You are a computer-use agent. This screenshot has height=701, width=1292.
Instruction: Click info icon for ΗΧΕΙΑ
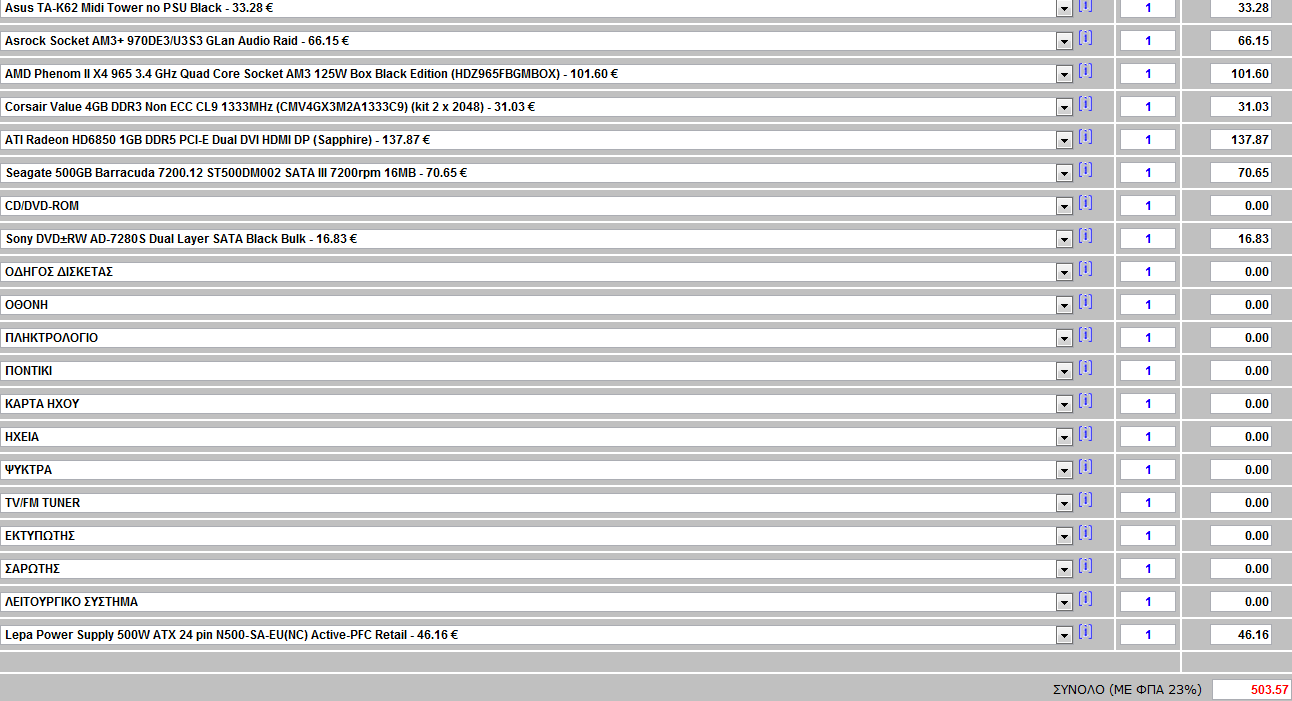tap(1085, 434)
